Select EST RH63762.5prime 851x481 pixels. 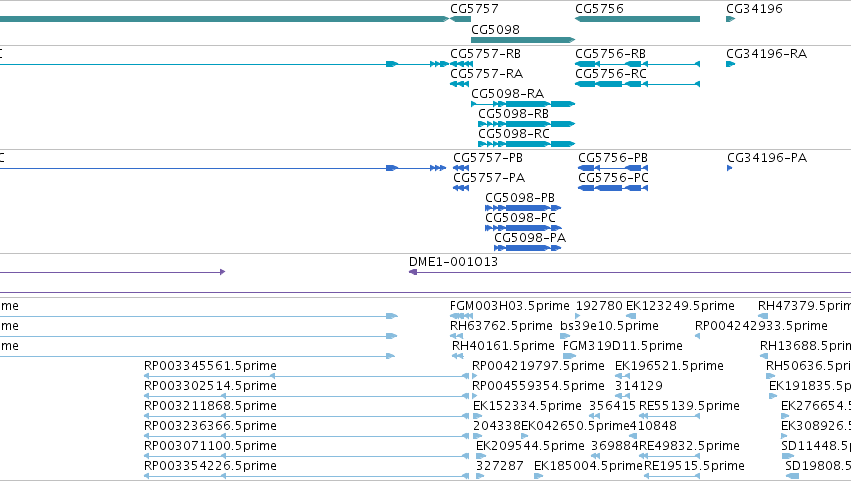tap(501, 326)
